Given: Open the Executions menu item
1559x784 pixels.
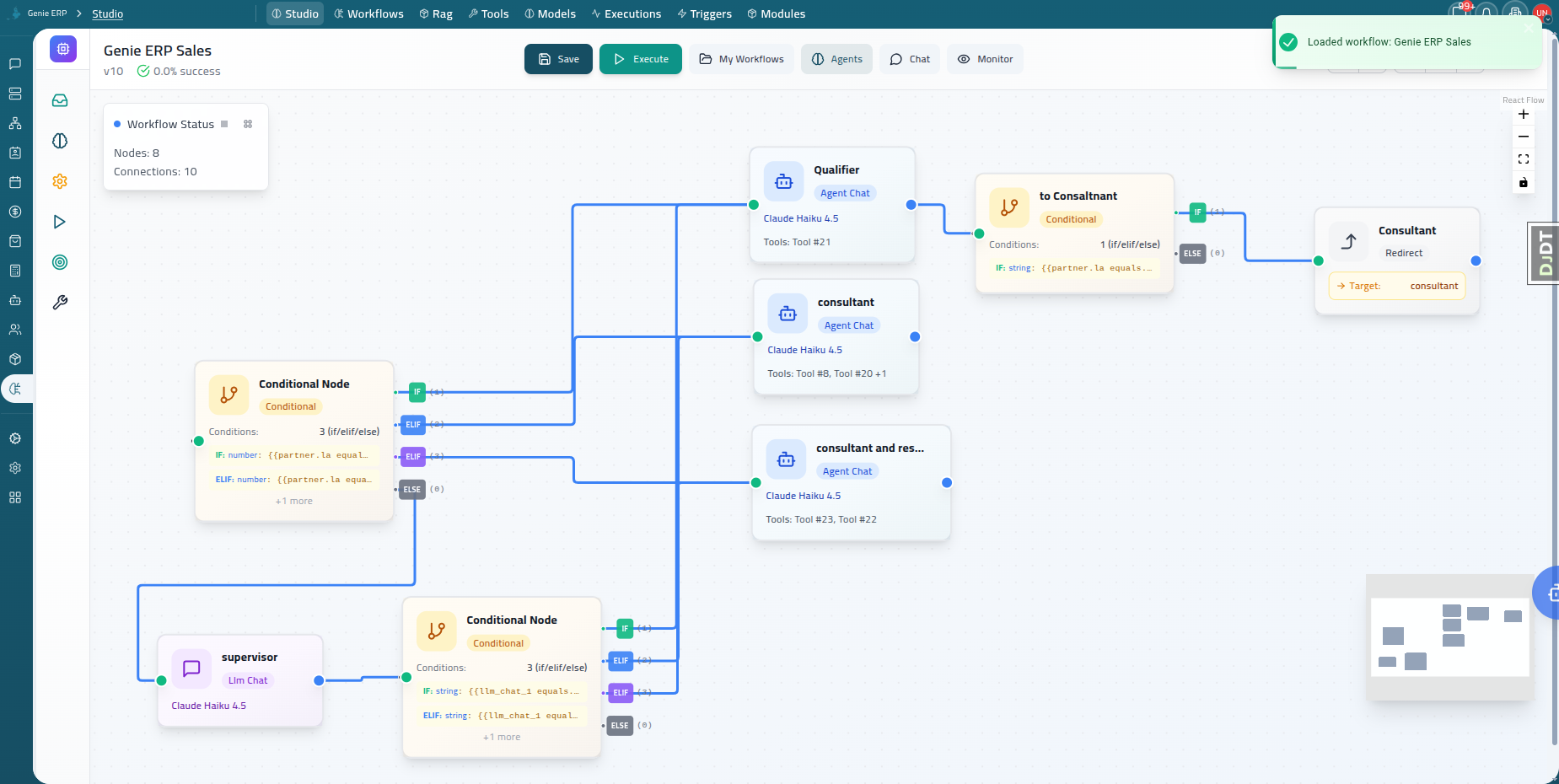Looking at the screenshot, I should click(626, 13).
